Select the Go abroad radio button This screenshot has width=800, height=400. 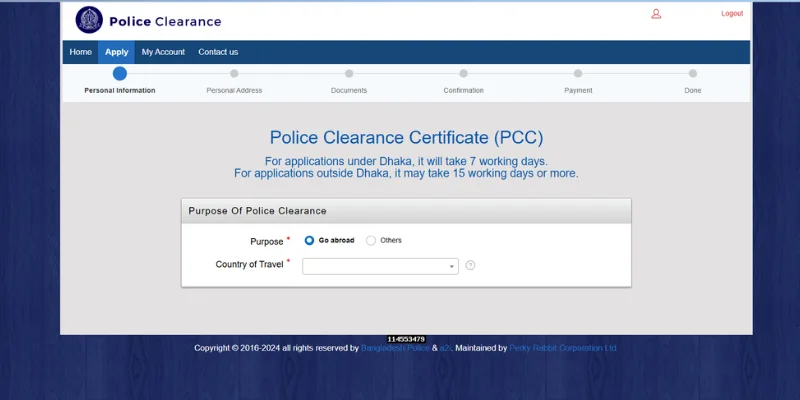[309, 240]
